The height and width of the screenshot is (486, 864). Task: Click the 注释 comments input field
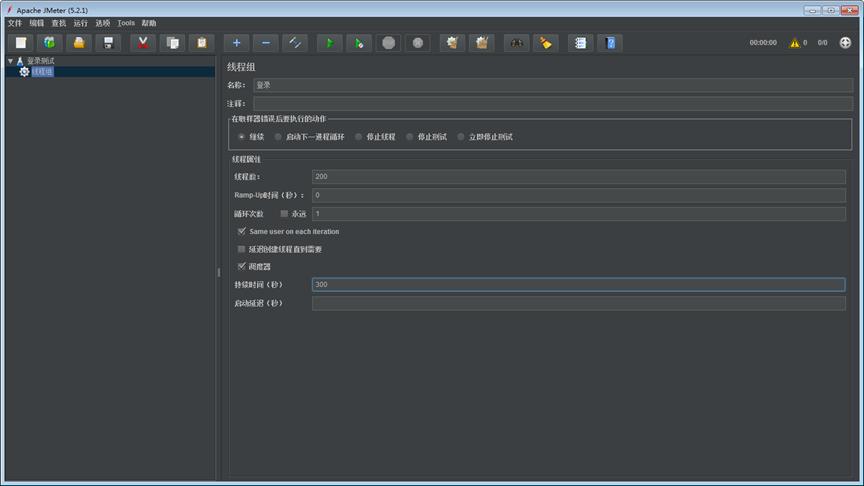click(553, 104)
